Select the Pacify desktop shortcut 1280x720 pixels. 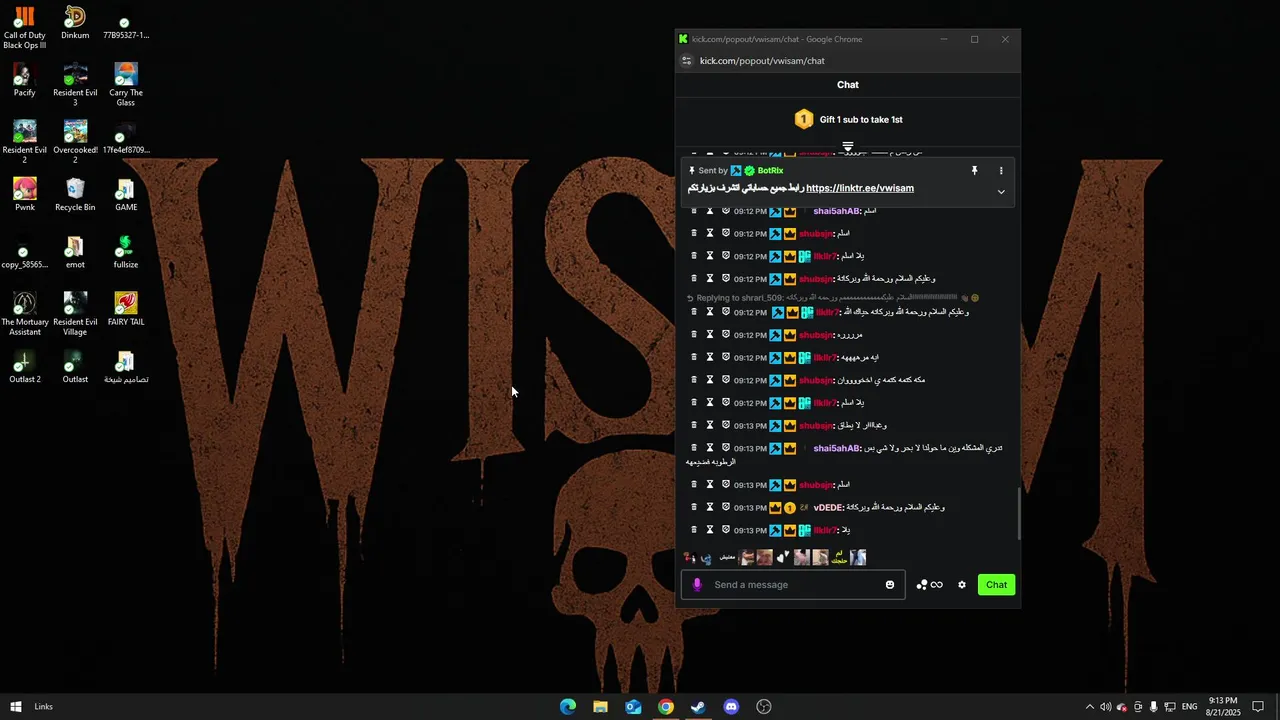pyautogui.click(x=24, y=81)
